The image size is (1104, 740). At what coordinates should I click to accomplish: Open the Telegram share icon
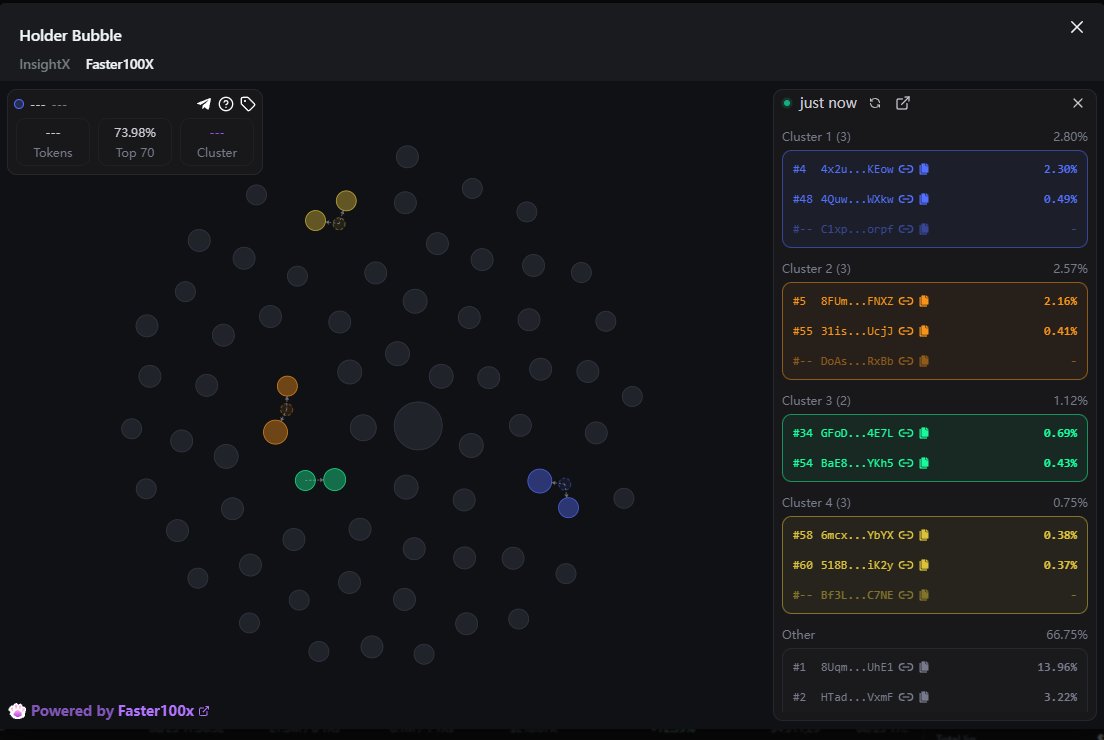[x=203, y=104]
